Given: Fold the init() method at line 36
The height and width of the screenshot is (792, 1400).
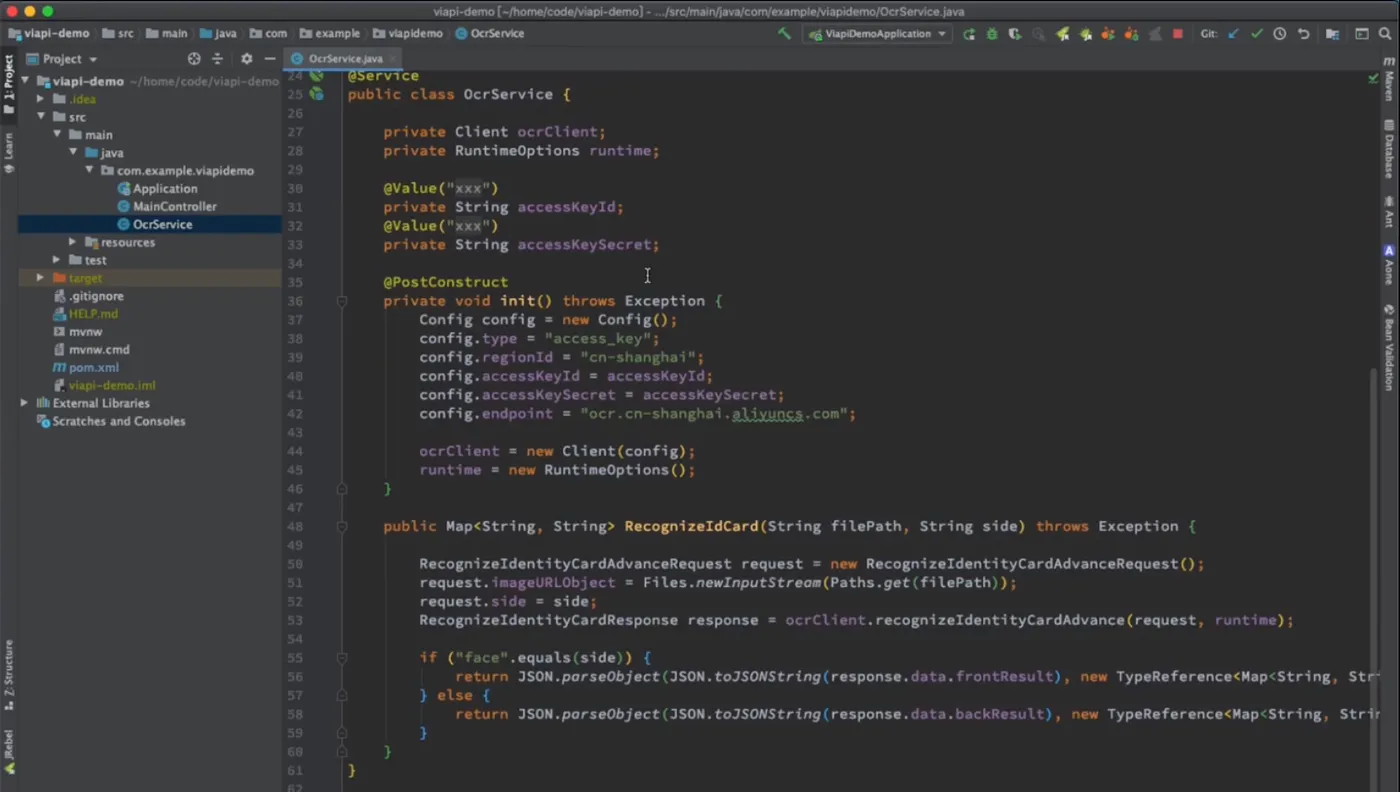Looking at the screenshot, I should coord(342,301).
